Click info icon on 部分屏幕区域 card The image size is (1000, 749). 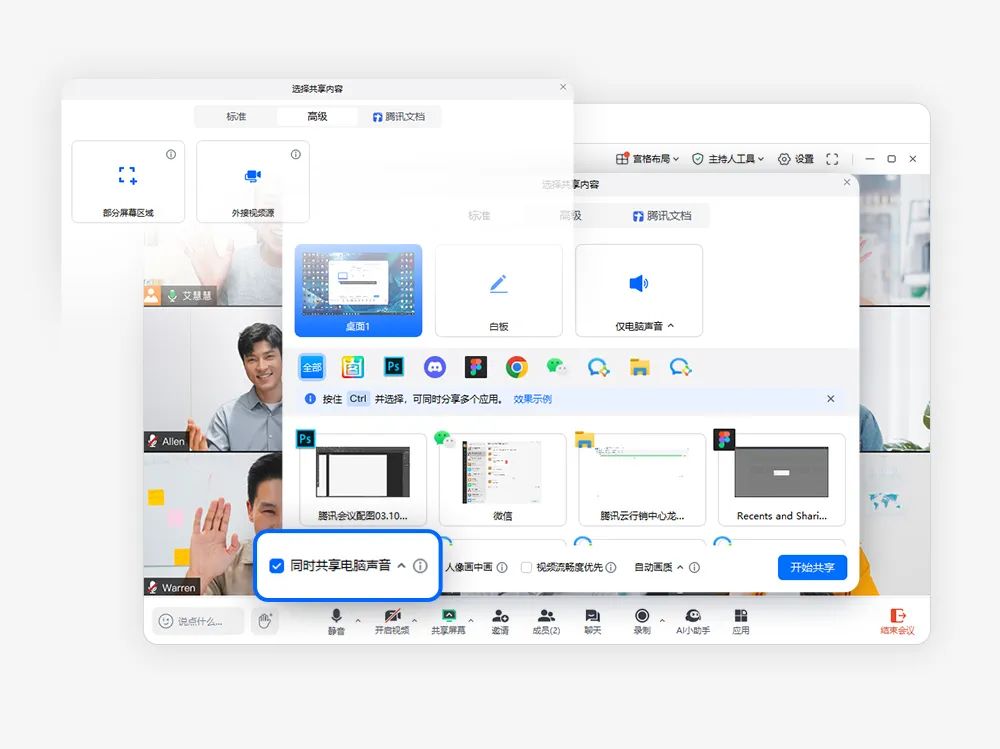(171, 154)
